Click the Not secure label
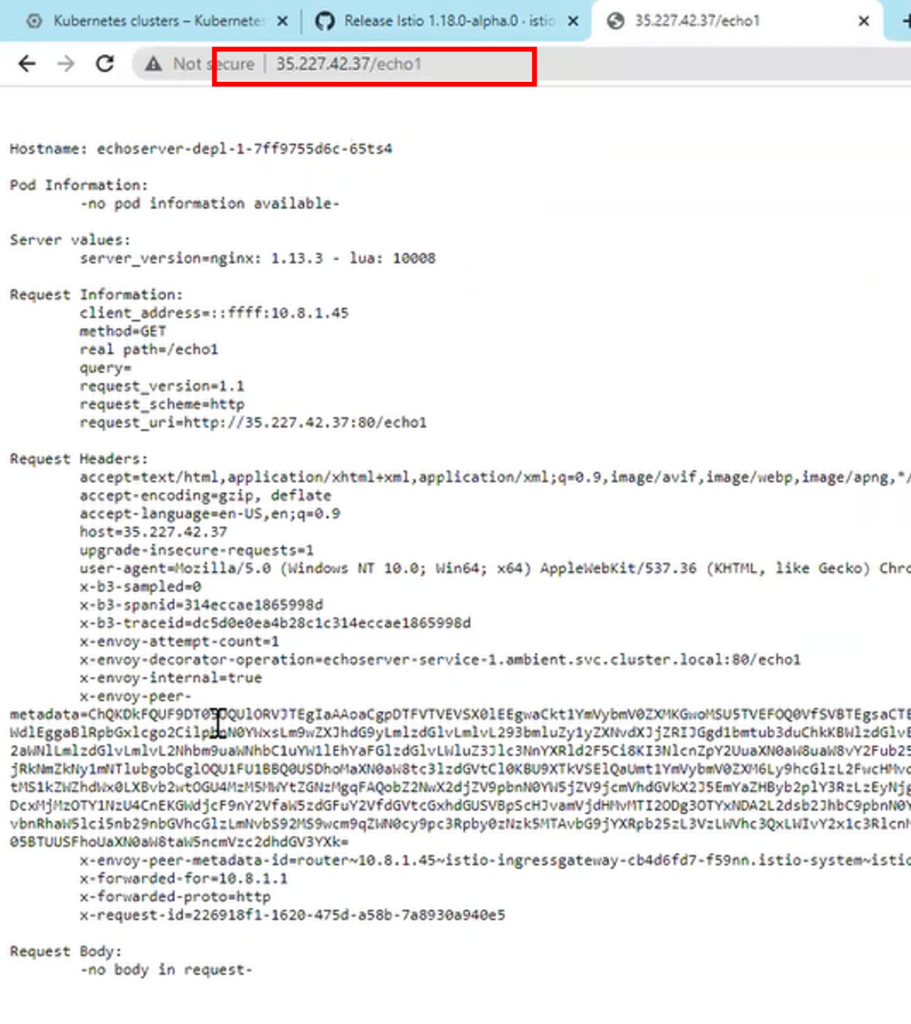This screenshot has width=911, height=1024. coord(214,64)
